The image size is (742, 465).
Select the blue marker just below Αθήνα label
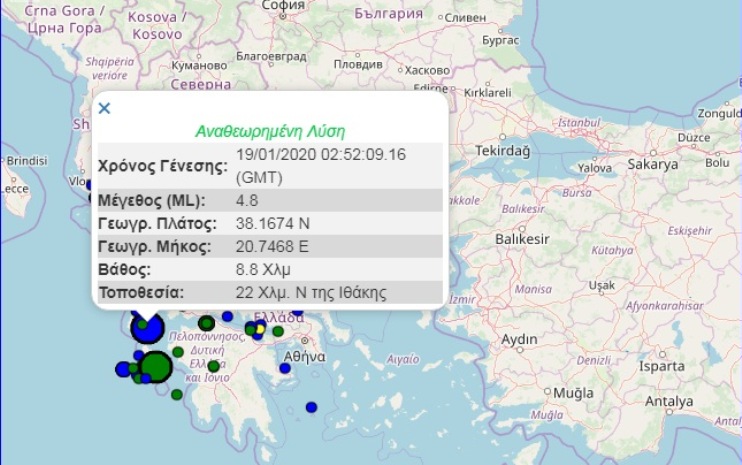(285, 368)
